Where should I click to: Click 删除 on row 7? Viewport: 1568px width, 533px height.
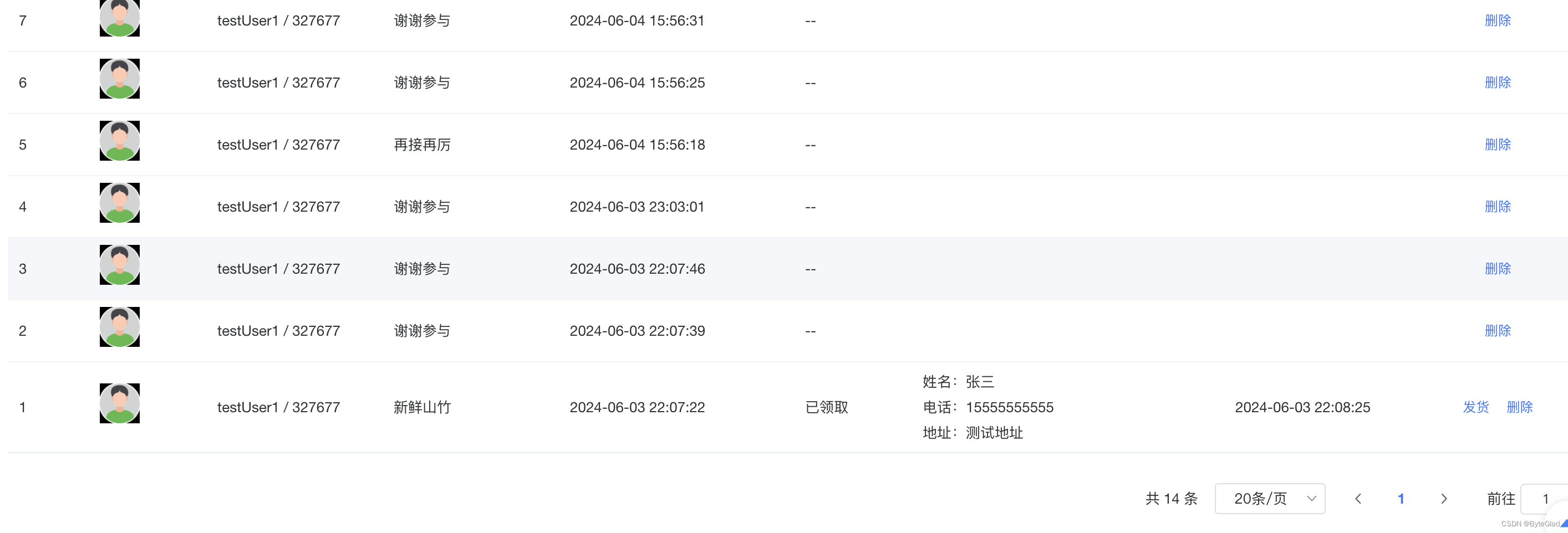click(1498, 20)
